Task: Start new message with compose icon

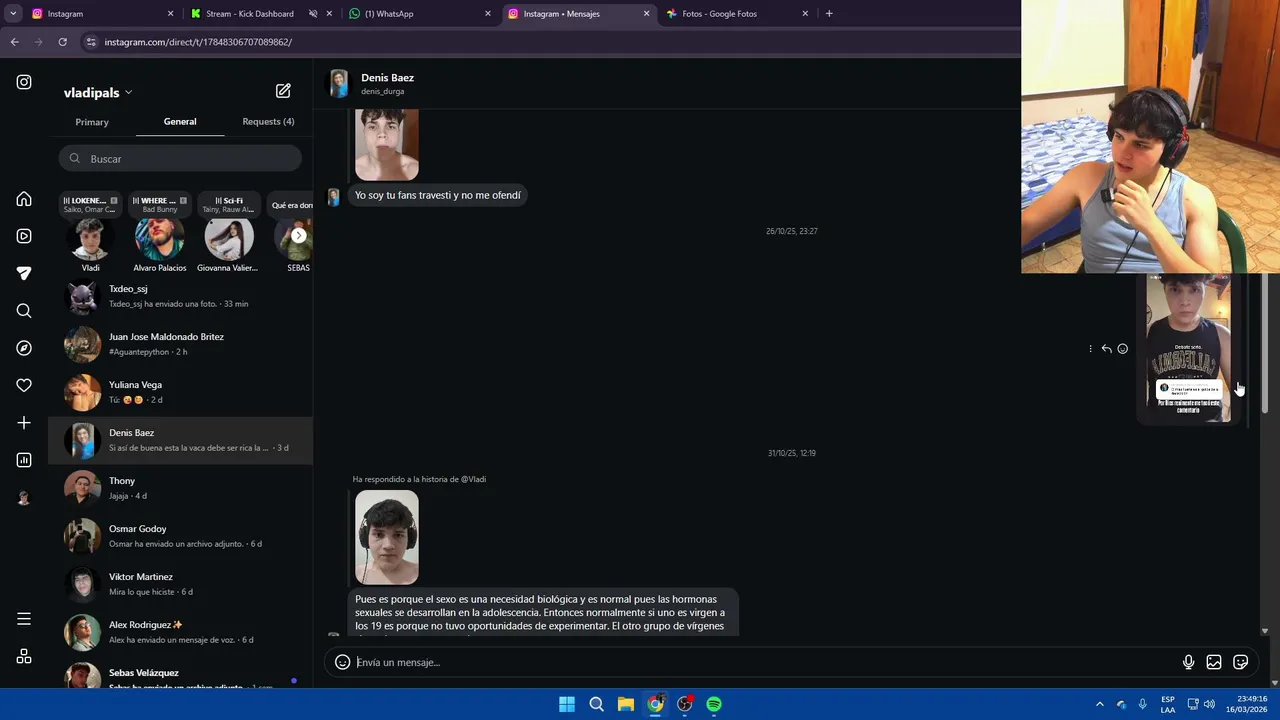Action: pyautogui.click(x=283, y=91)
